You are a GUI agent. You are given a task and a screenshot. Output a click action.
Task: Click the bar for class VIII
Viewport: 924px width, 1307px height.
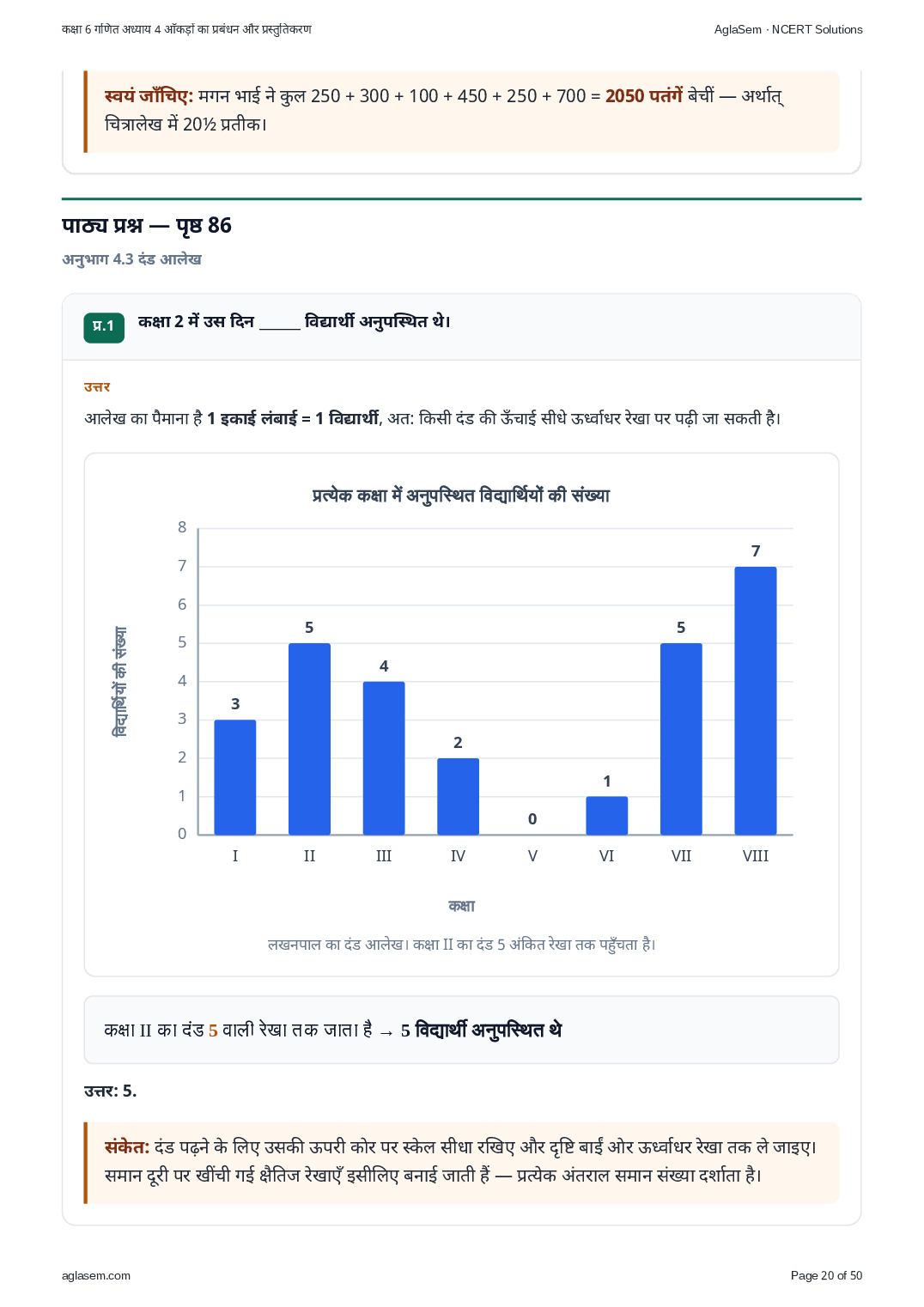click(x=756, y=700)
